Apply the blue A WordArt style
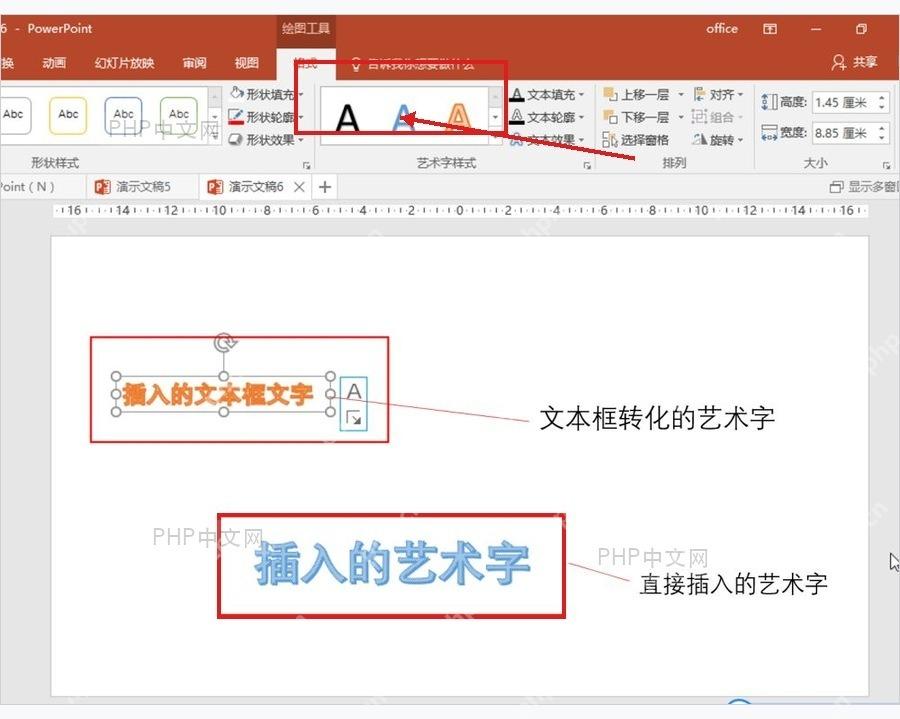The width and height of the screenshot is (900, 719). pos(403,119)
